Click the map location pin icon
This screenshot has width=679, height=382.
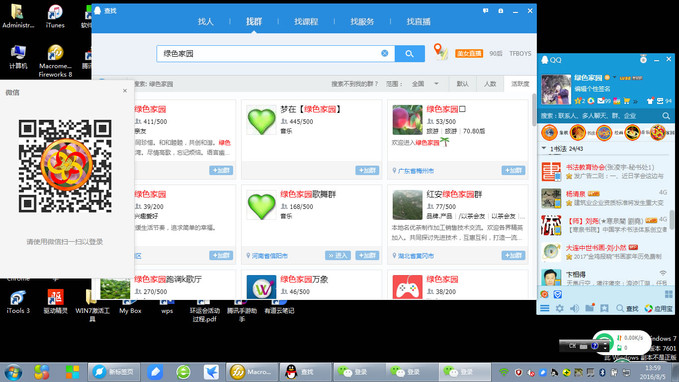click(x=440, y=51)
